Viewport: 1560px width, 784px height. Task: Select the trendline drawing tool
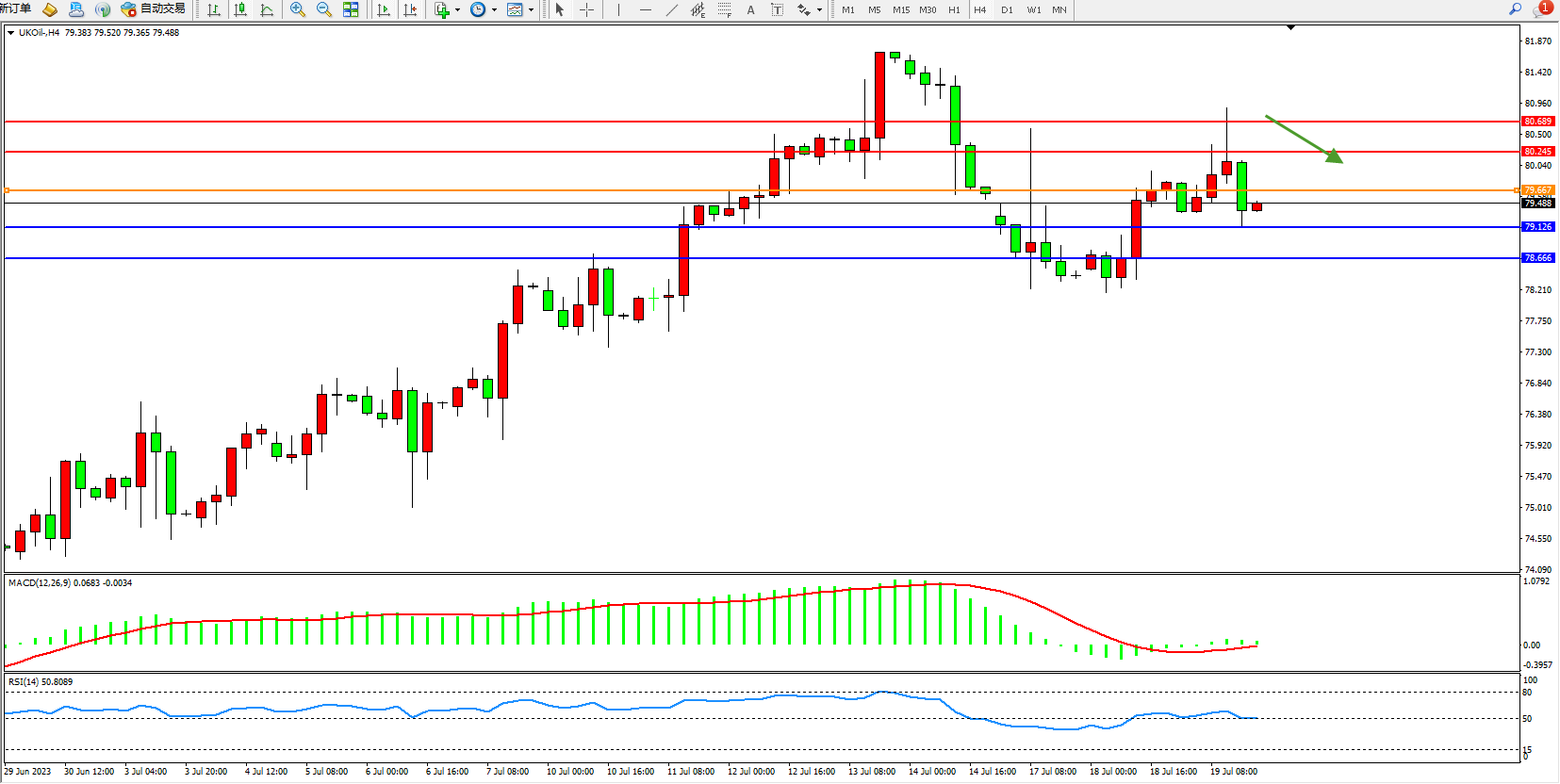pyautogui.click(x=671, y=9)
